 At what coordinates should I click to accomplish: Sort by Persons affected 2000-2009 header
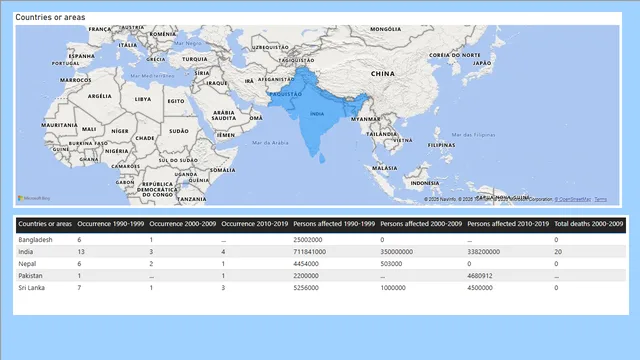[421, 224]
